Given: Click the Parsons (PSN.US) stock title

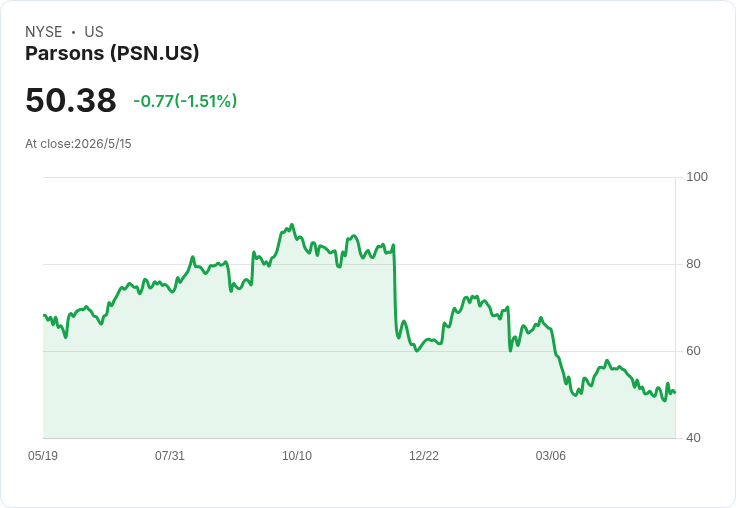Looking at the screenshot, I should pos(112,53).
